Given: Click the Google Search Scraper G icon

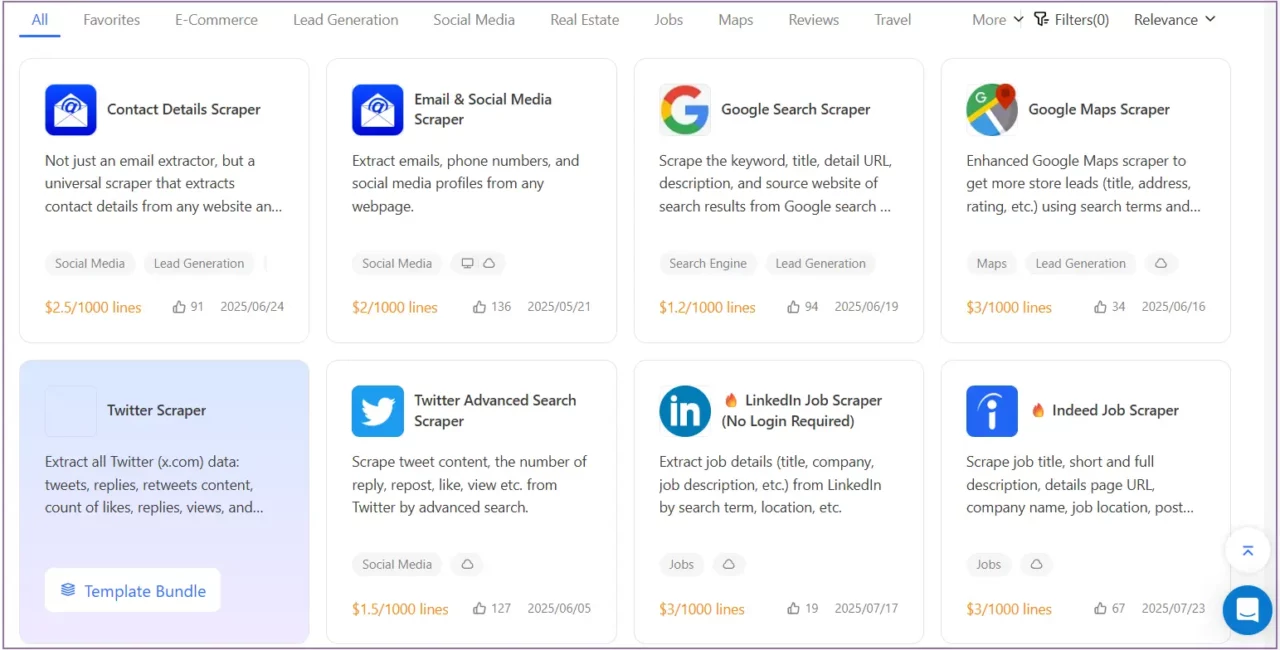Looking at the screenshot, I should (x=684, y=110).
